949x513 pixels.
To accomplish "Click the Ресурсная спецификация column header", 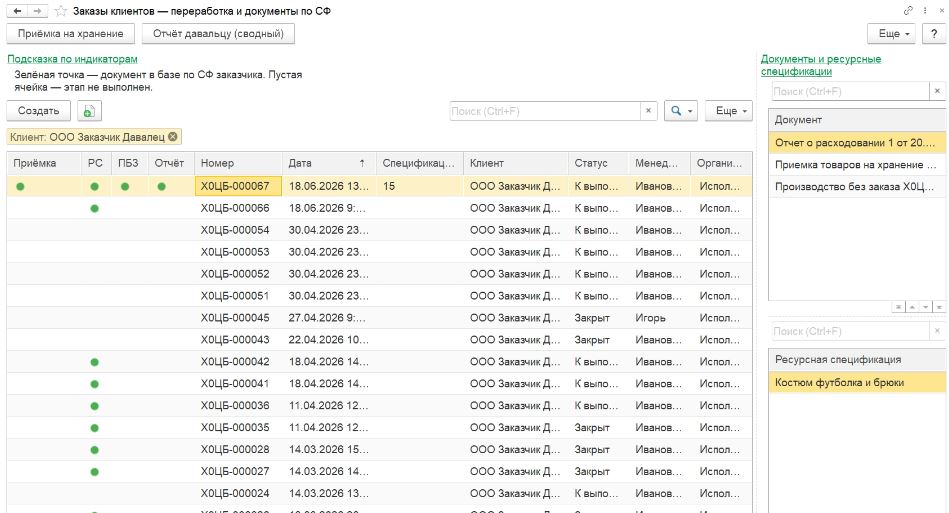I will click(x=857, y=359).
